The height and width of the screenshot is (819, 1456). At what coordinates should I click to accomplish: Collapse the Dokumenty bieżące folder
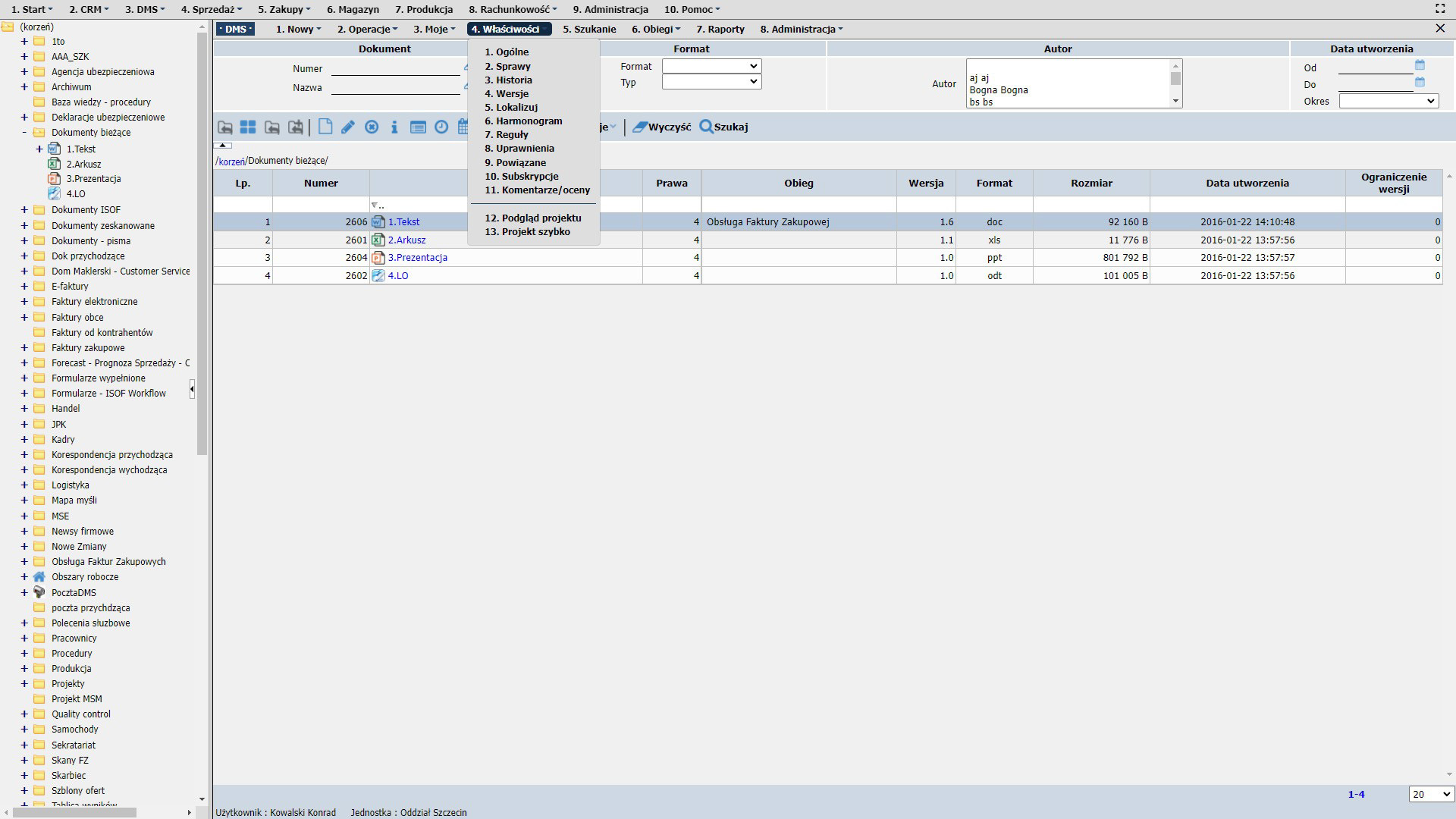pos(24,133)
